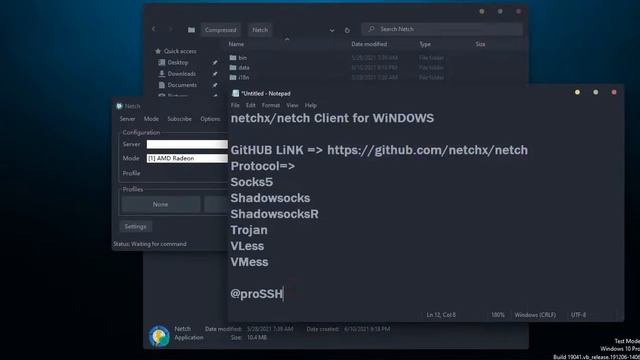Click the Documents icon in the sidebar

point(162,85)
